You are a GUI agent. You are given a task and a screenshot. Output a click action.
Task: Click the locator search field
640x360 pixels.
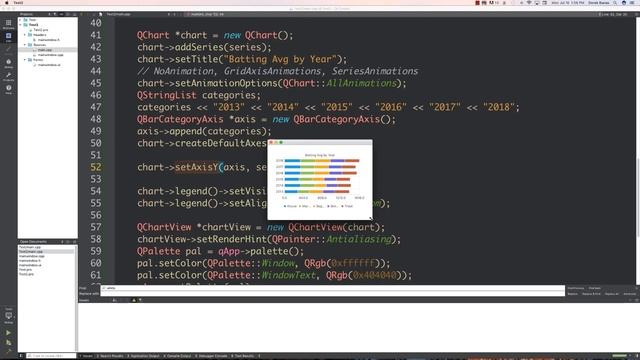[51, 356]
